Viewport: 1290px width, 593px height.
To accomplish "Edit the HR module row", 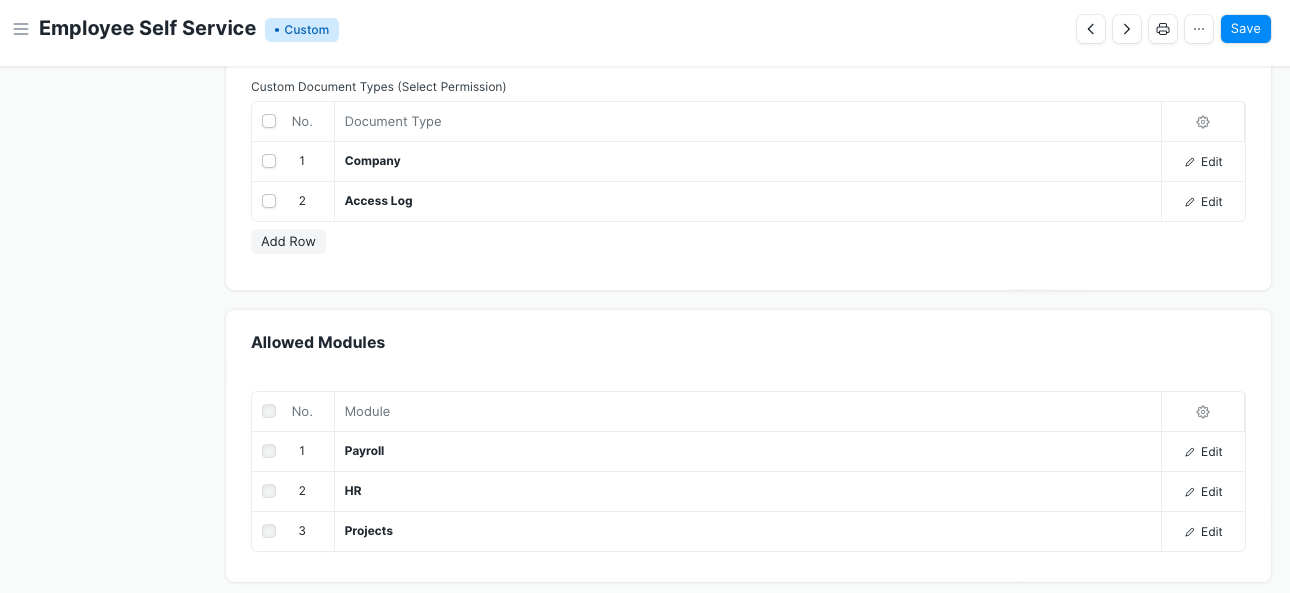I will [x=1204, y=492].
